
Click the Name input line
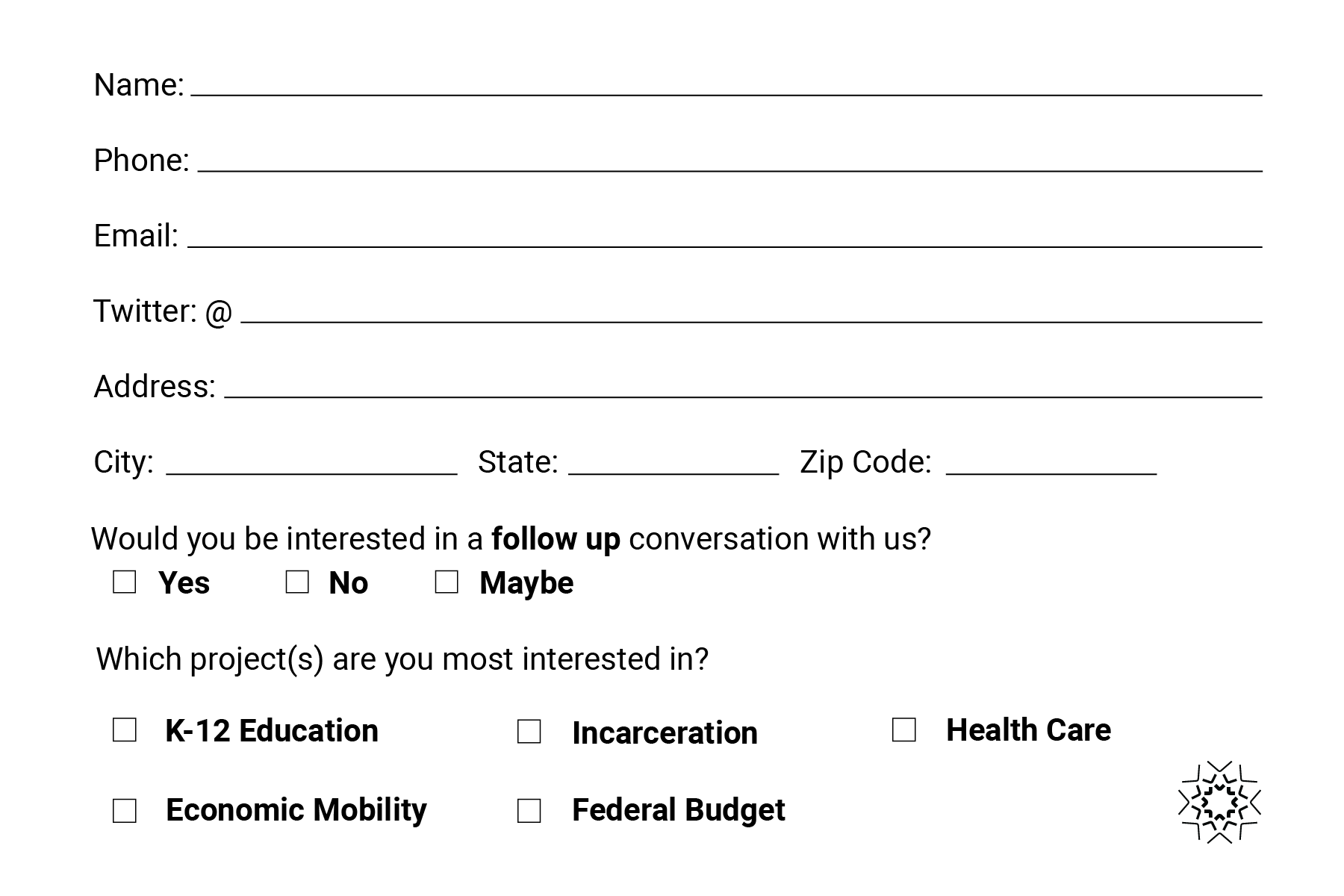726,85
